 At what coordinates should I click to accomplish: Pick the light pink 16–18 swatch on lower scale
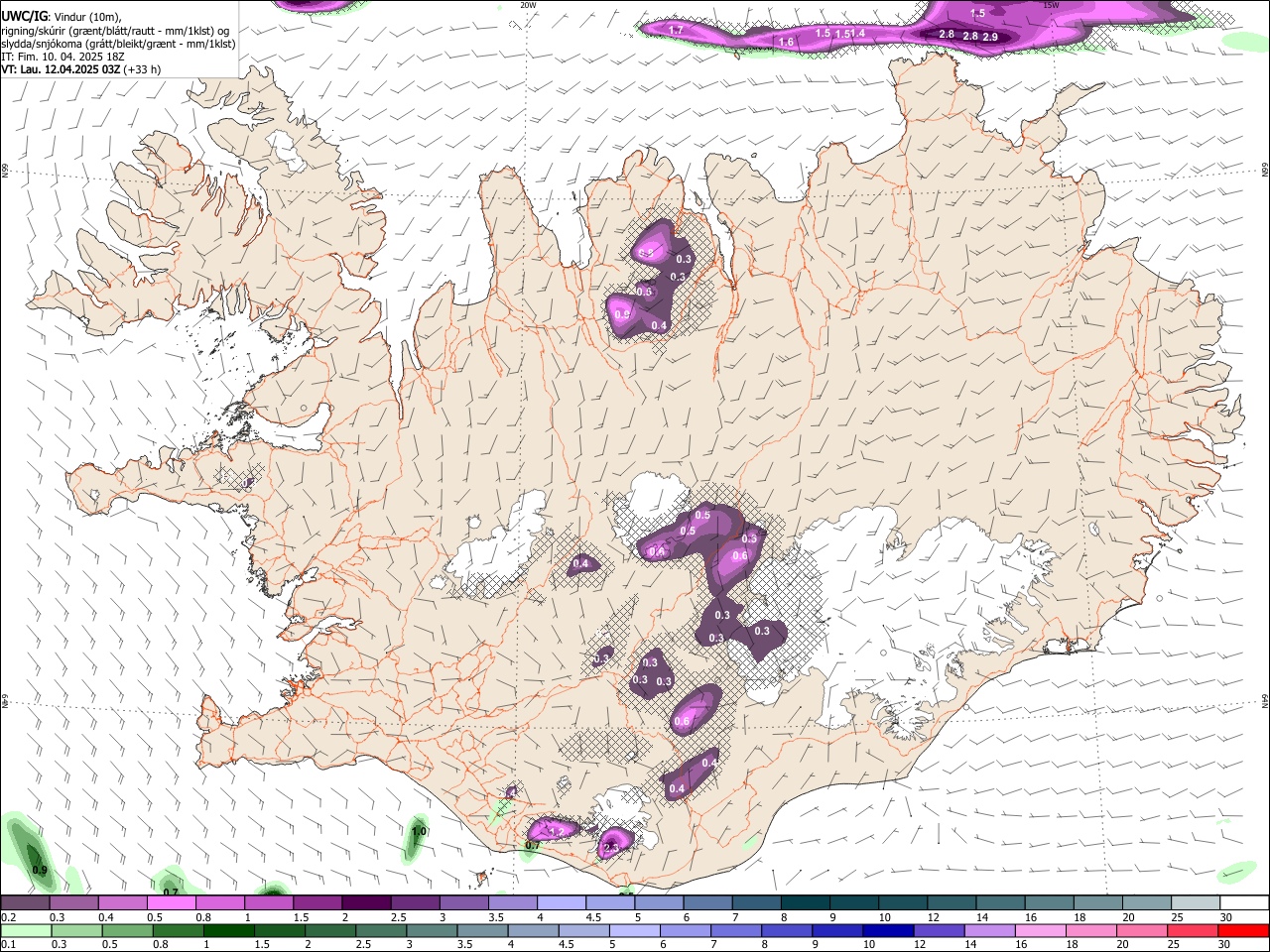[x=1041, y=930]
